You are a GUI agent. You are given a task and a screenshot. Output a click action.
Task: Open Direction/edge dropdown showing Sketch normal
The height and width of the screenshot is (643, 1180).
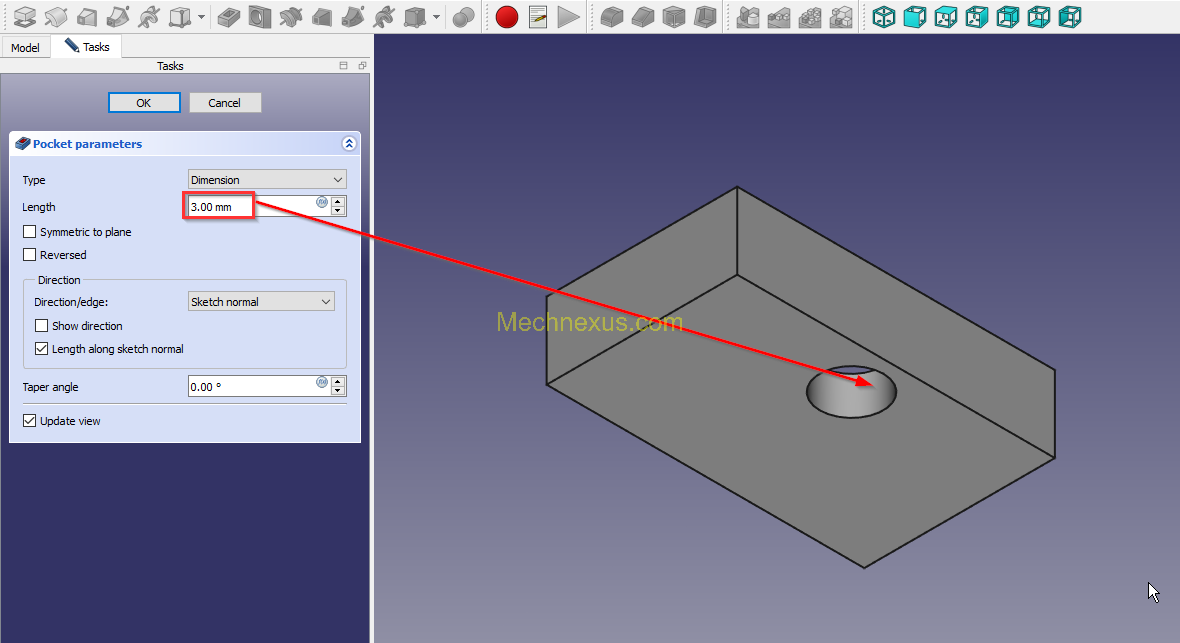[260, 301]
